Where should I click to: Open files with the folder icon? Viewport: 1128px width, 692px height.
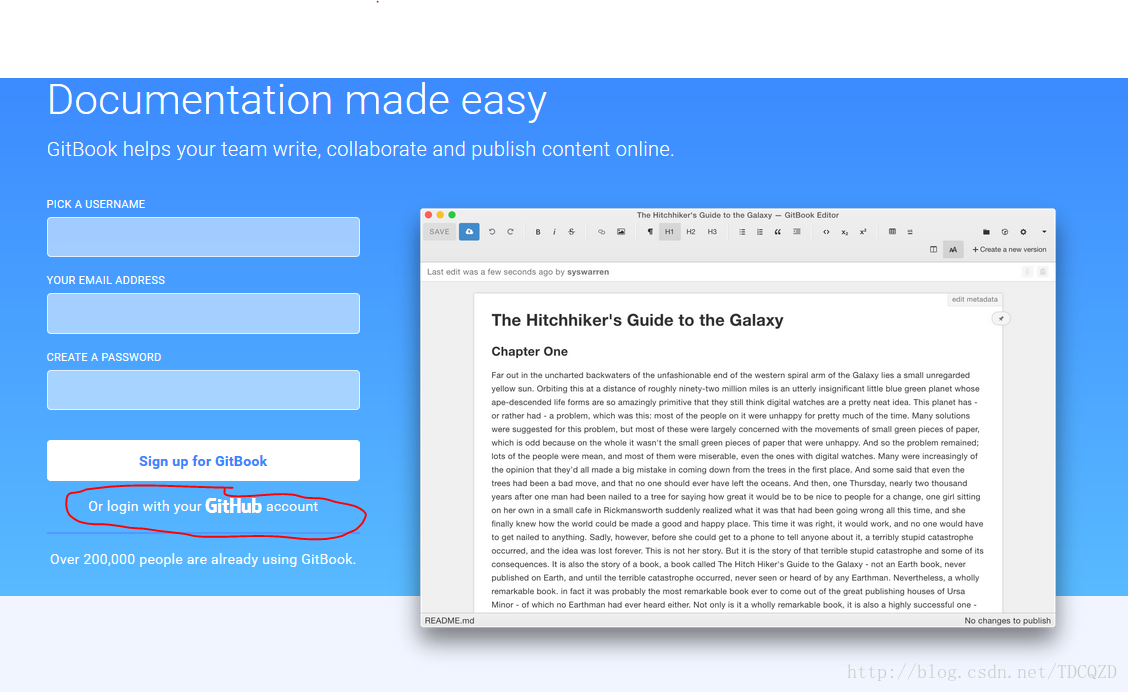[x=986, y=232]
